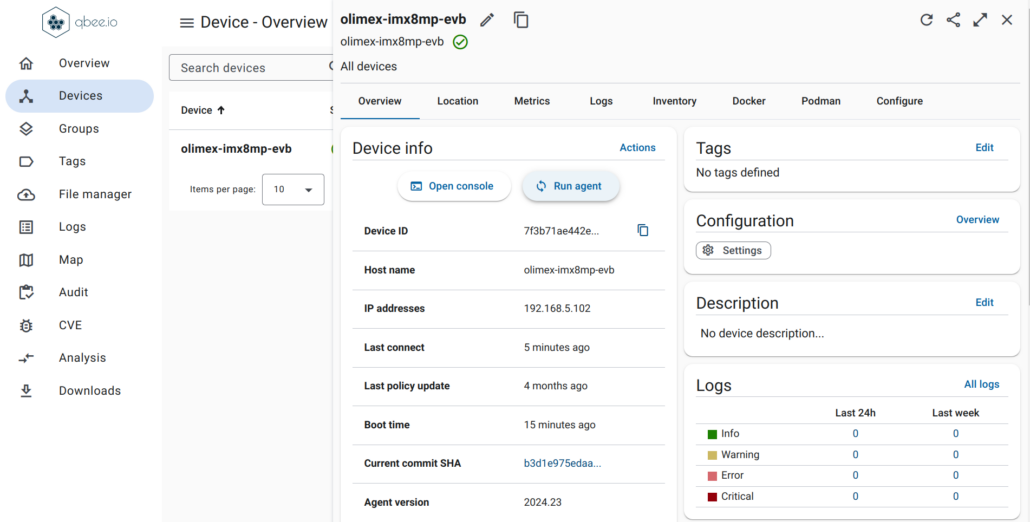Switch to the Podman tab
Viewport: 1030px width, 522px height.
[821, 101]
